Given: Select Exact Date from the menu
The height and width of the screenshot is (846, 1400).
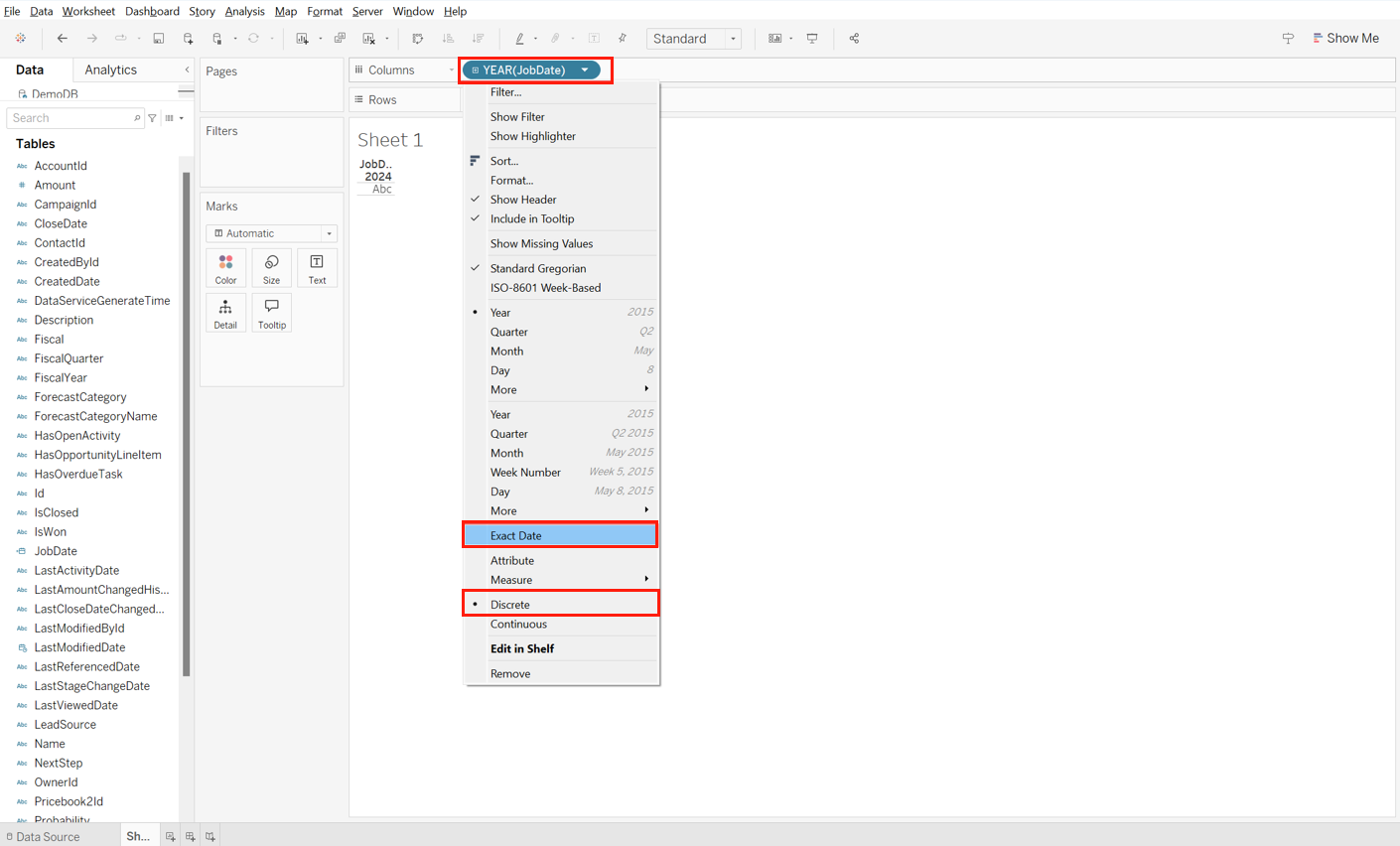Looking at the screenshot, I should pos(517,534).
